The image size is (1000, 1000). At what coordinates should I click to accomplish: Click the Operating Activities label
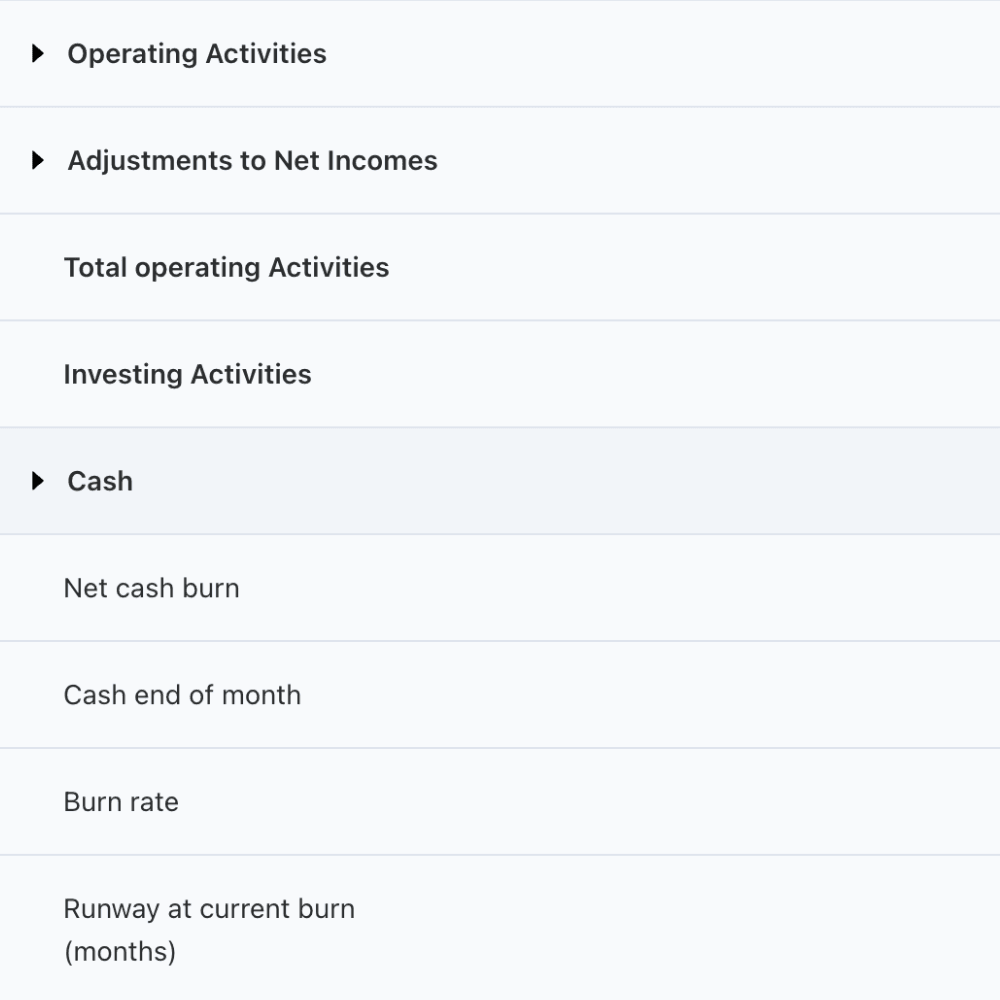pyautogui.click(x=196, y=54)
